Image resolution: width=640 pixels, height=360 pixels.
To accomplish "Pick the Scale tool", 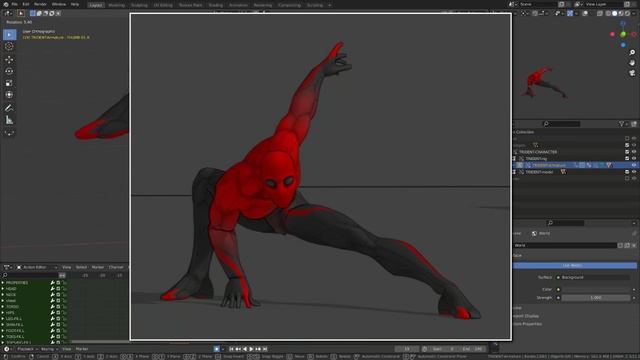I will (x=9, y=83).
